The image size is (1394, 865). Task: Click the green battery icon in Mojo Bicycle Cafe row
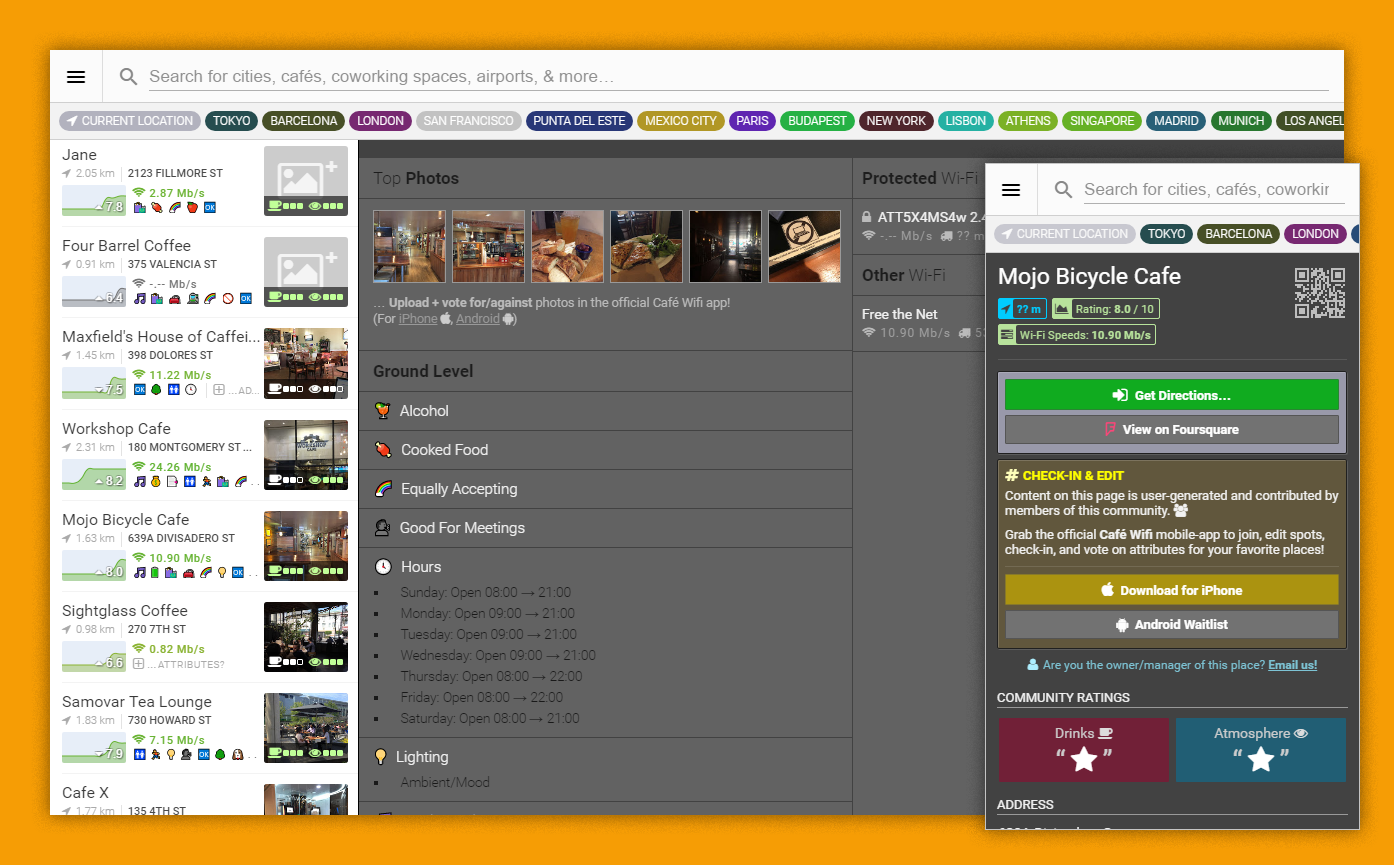tap(155, 573)
